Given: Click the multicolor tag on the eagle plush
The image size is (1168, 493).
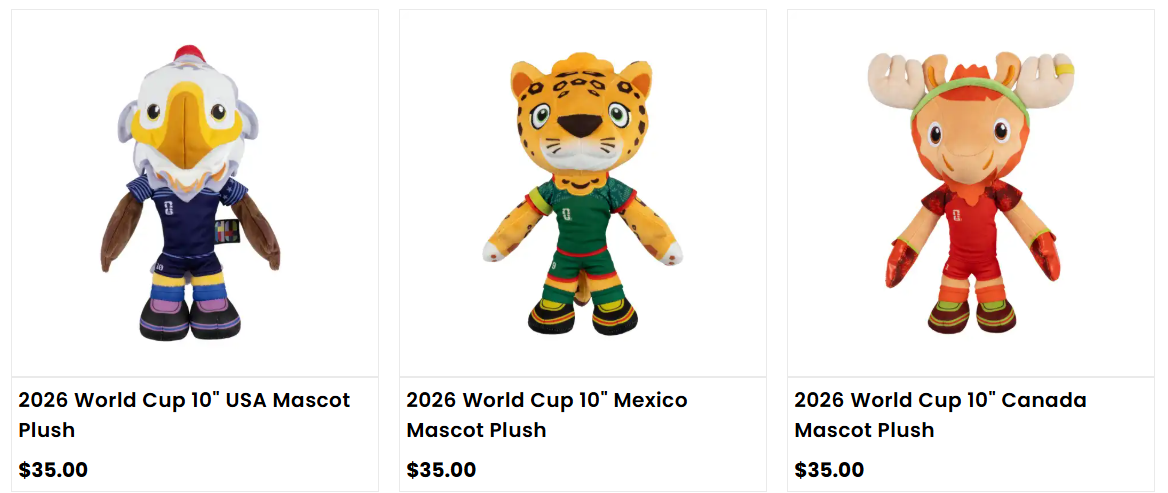Looking at the screenshot, I should click(x=229, y=232).
